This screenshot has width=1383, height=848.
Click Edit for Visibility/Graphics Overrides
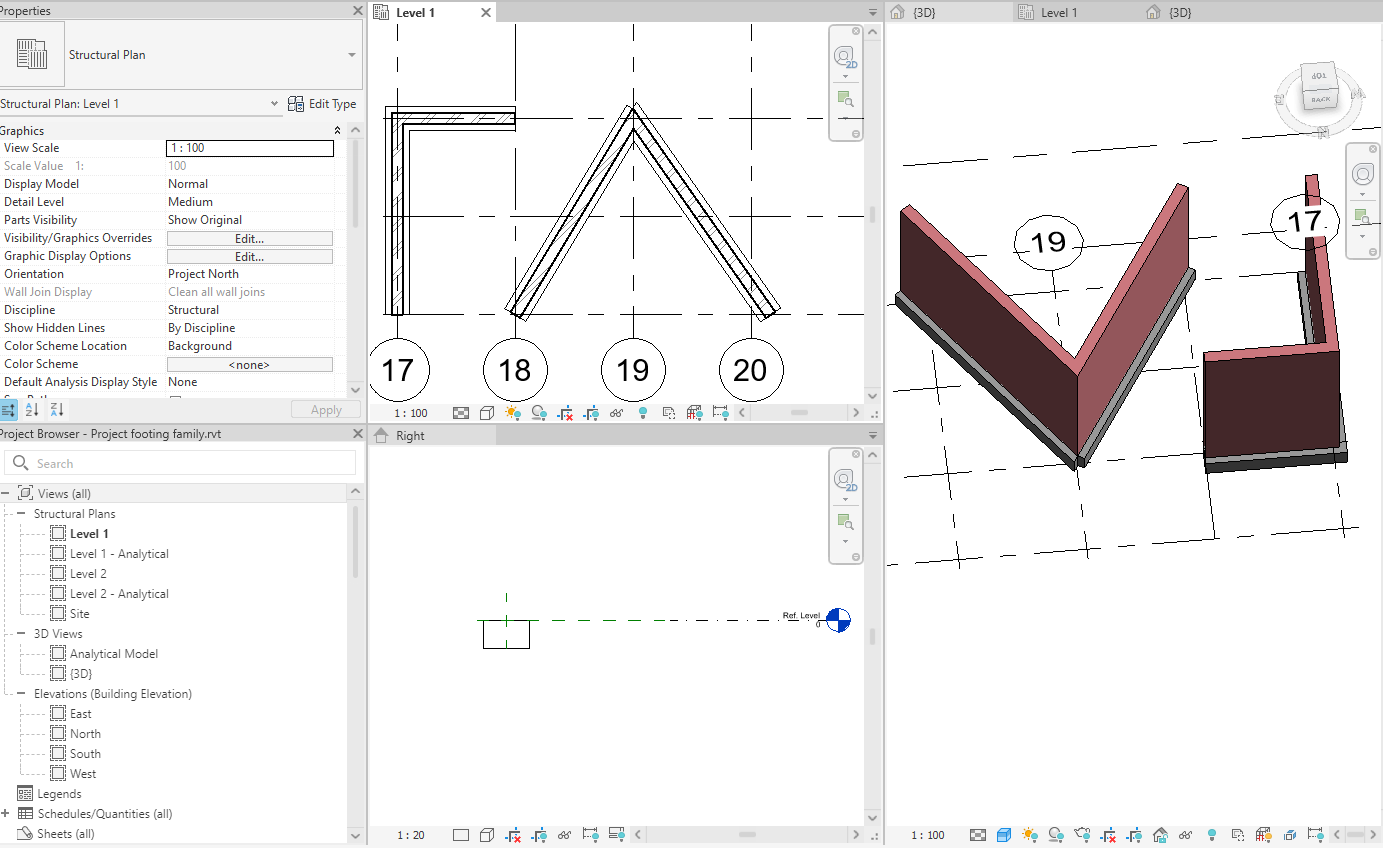tap(249, 237)
